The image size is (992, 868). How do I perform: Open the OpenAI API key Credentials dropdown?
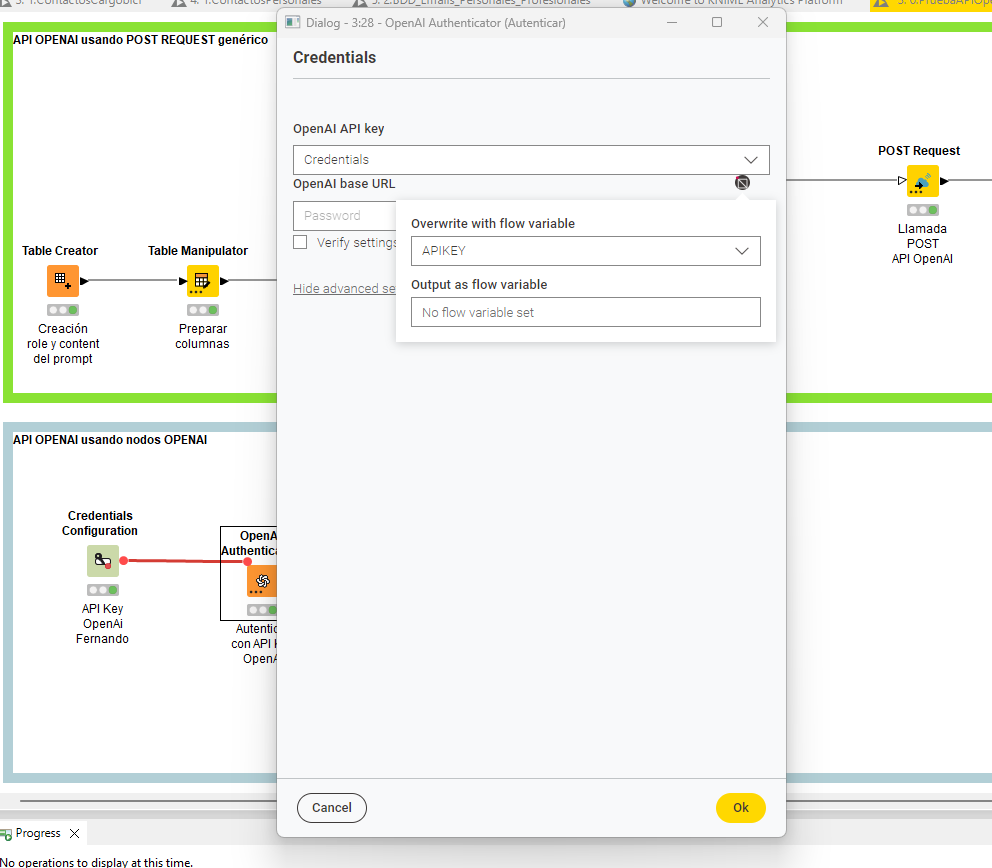coord(531,160)
